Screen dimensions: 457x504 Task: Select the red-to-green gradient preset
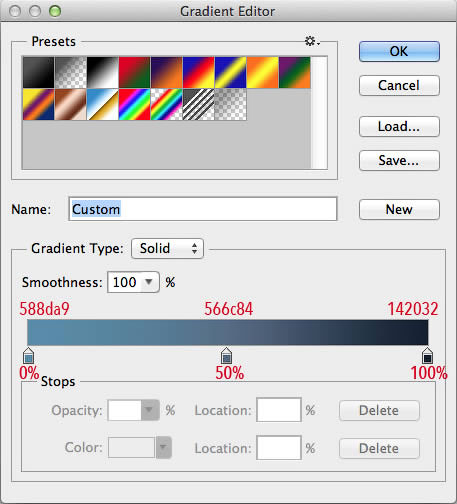[135, 72]
